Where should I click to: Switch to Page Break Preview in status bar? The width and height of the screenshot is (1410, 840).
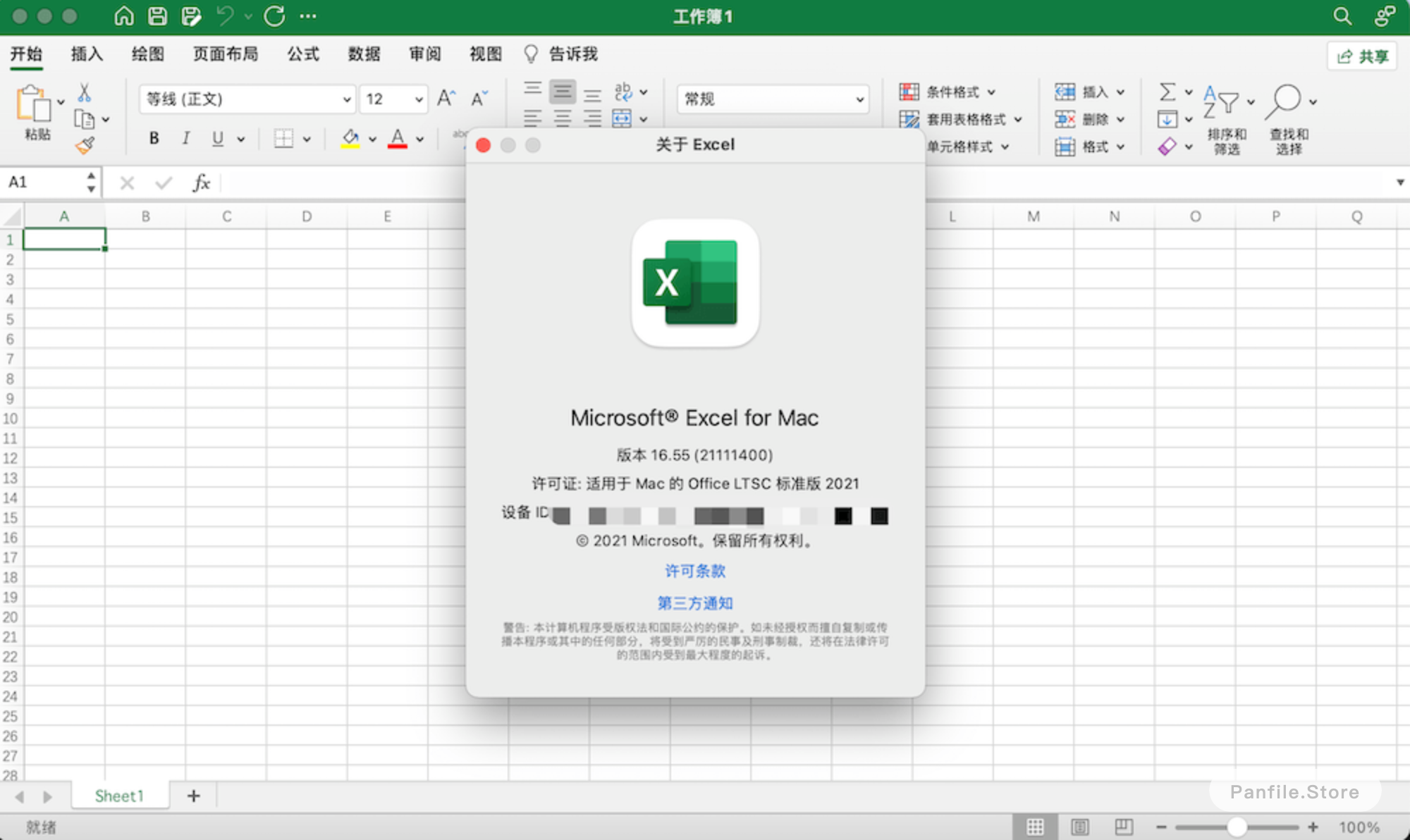pyautogui.click(x=1124, y=827)
